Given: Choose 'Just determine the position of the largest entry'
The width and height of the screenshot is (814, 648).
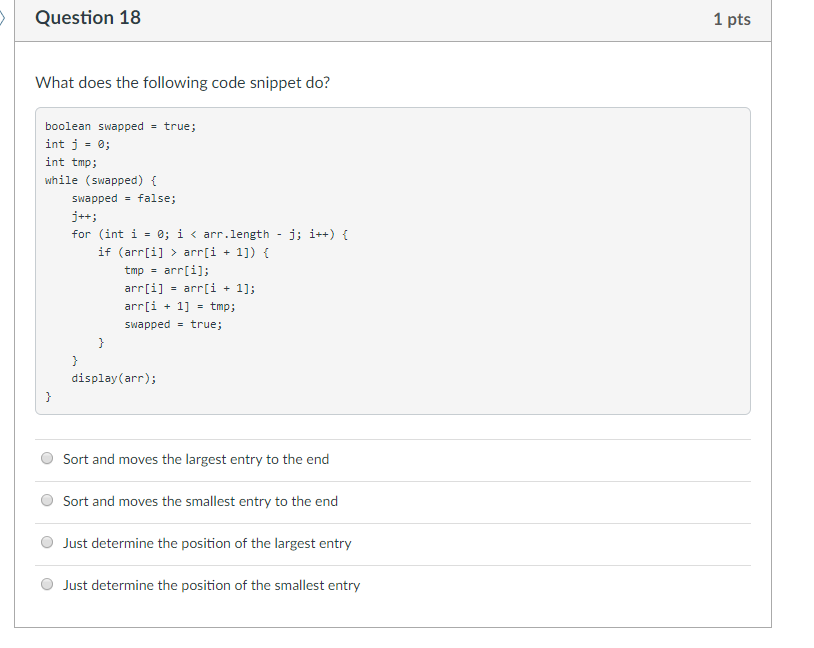Looking at the screenshot, I should (47, 541).
